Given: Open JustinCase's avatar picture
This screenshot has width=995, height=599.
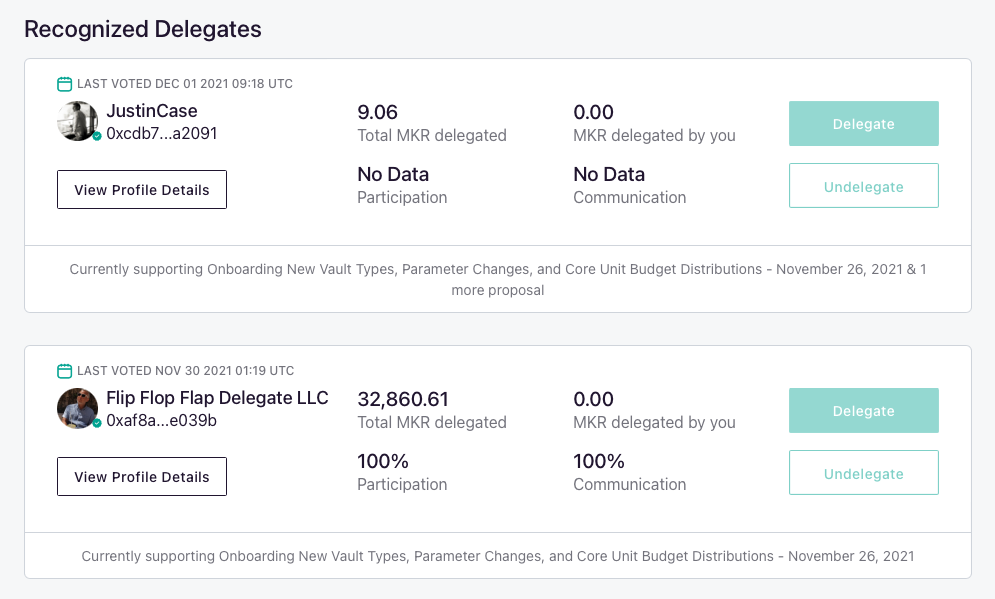Looking at the screenshot, I should [x=77, y=121].
